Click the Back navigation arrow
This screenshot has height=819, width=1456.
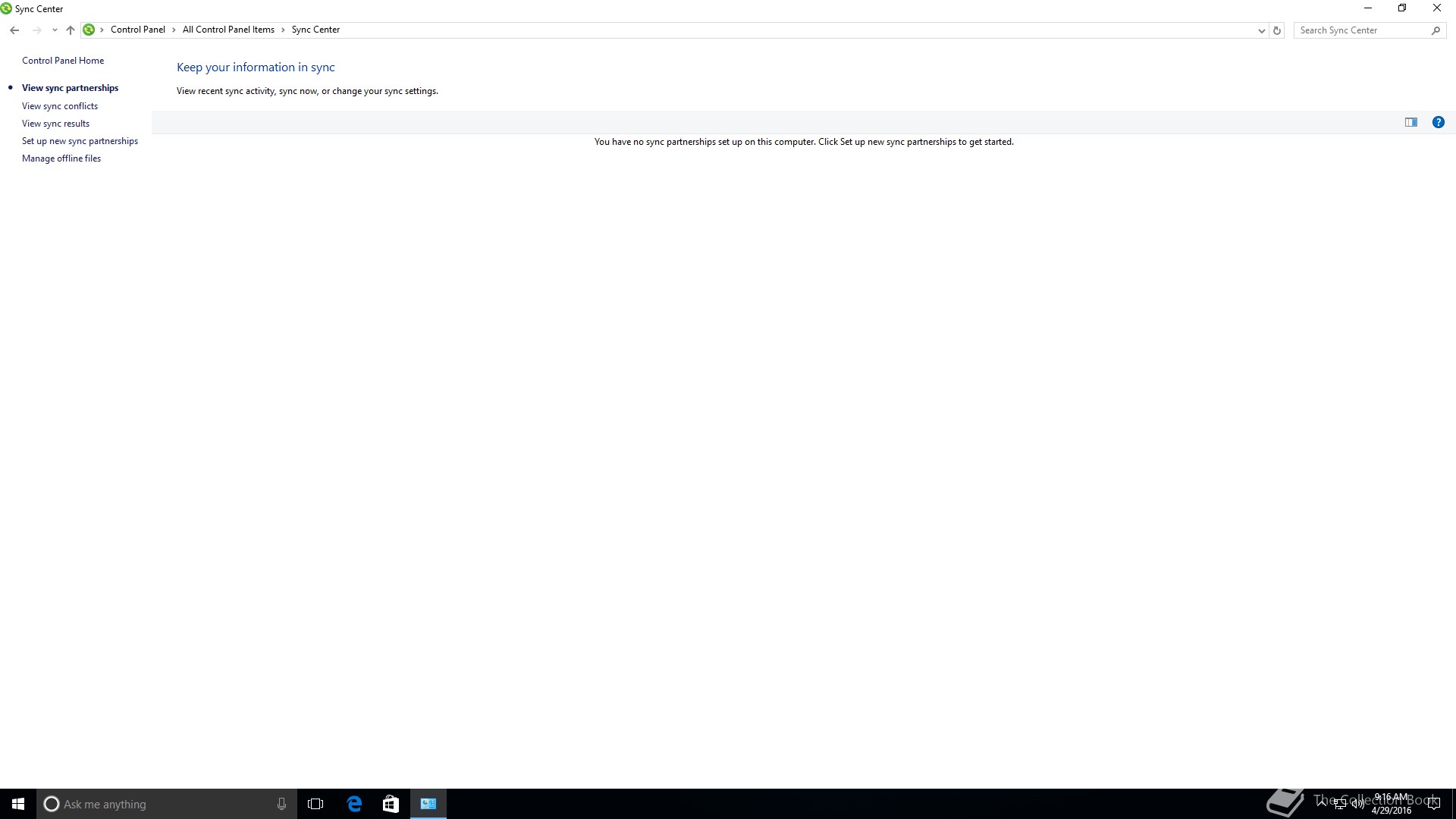tap(14, 30)
